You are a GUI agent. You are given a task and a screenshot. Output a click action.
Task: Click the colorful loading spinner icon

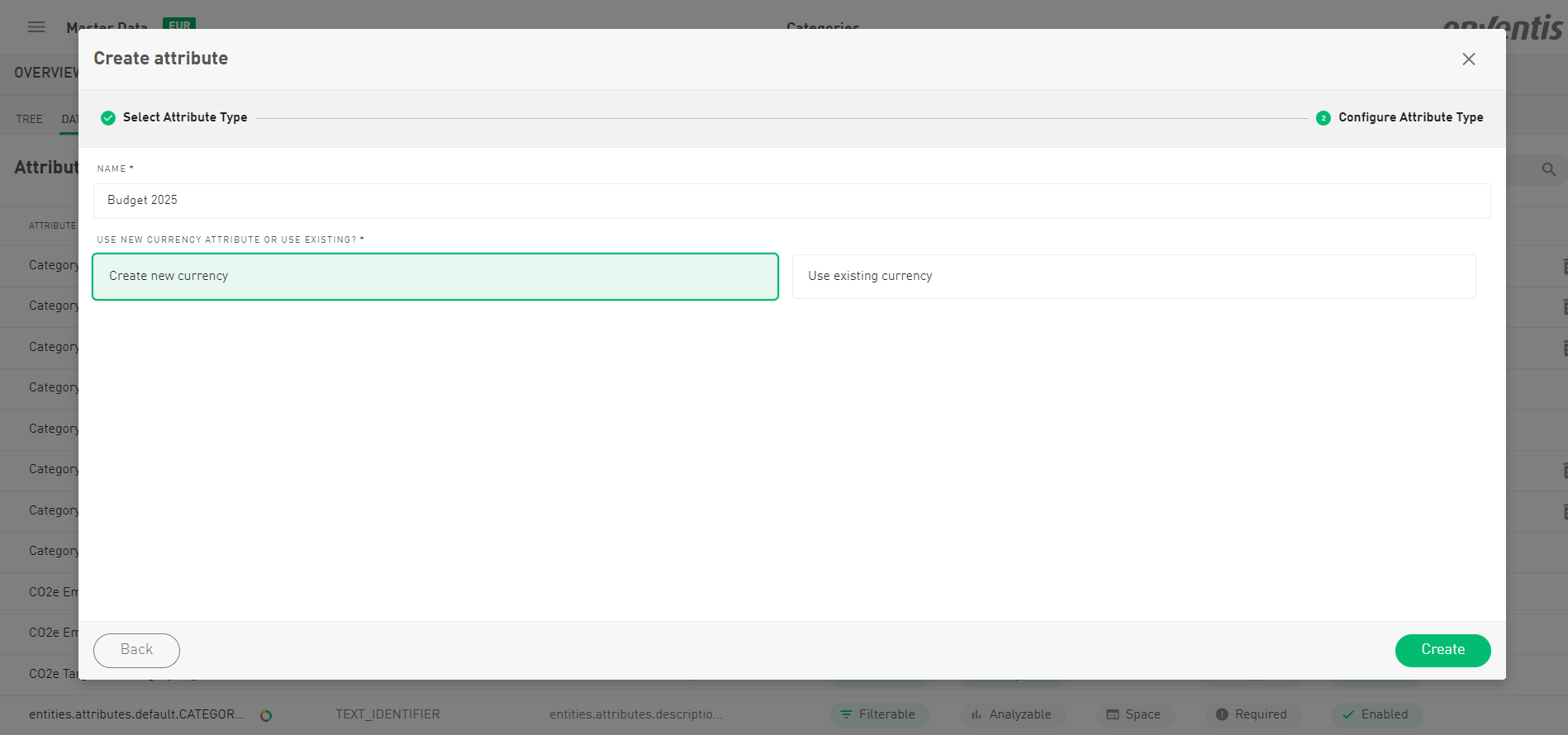point(266,715)
